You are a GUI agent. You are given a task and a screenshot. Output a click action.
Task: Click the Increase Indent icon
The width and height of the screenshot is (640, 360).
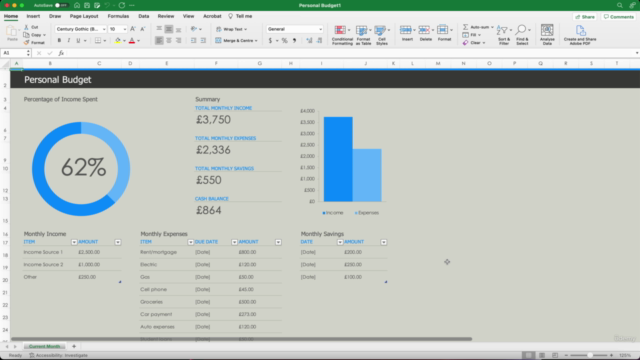[x=203, y=40]
